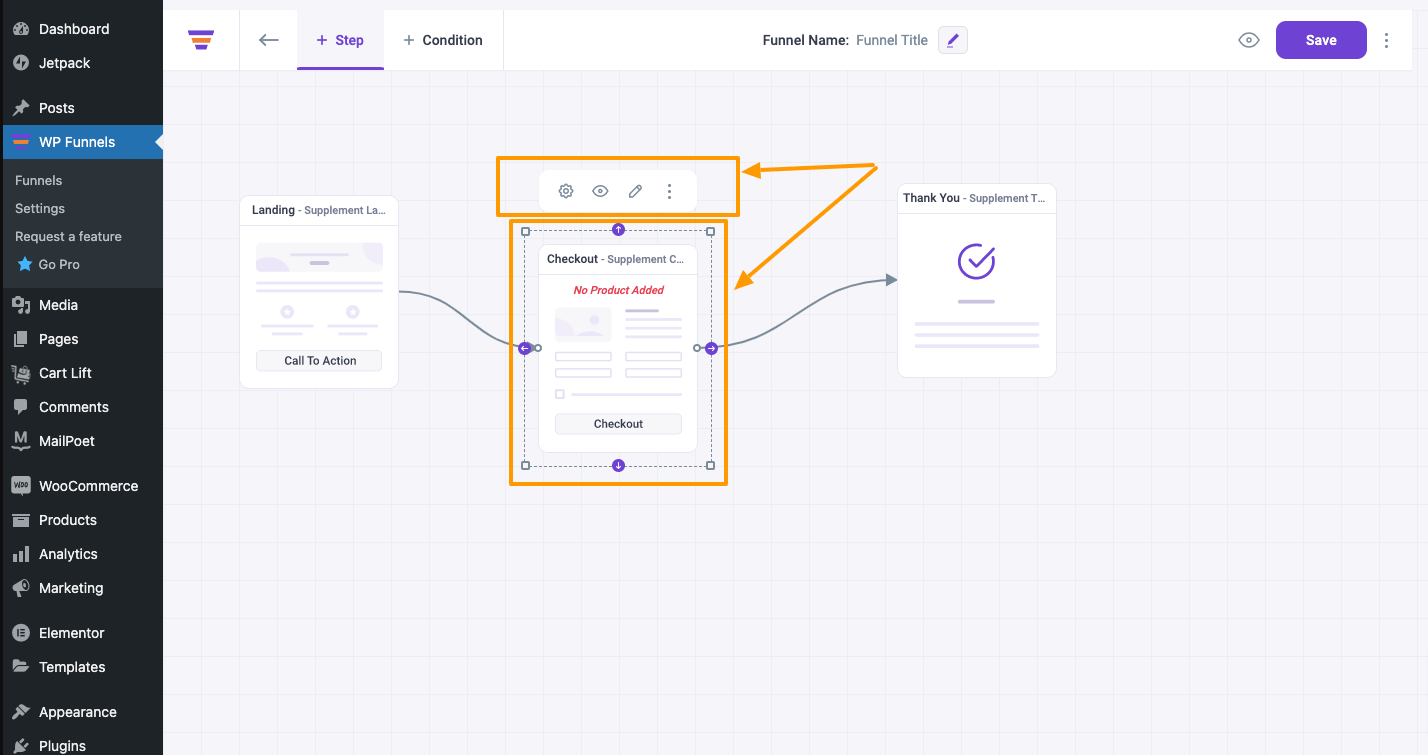Click the Appearance brush icon
The image size is (1428, 755).
point(21,712)
